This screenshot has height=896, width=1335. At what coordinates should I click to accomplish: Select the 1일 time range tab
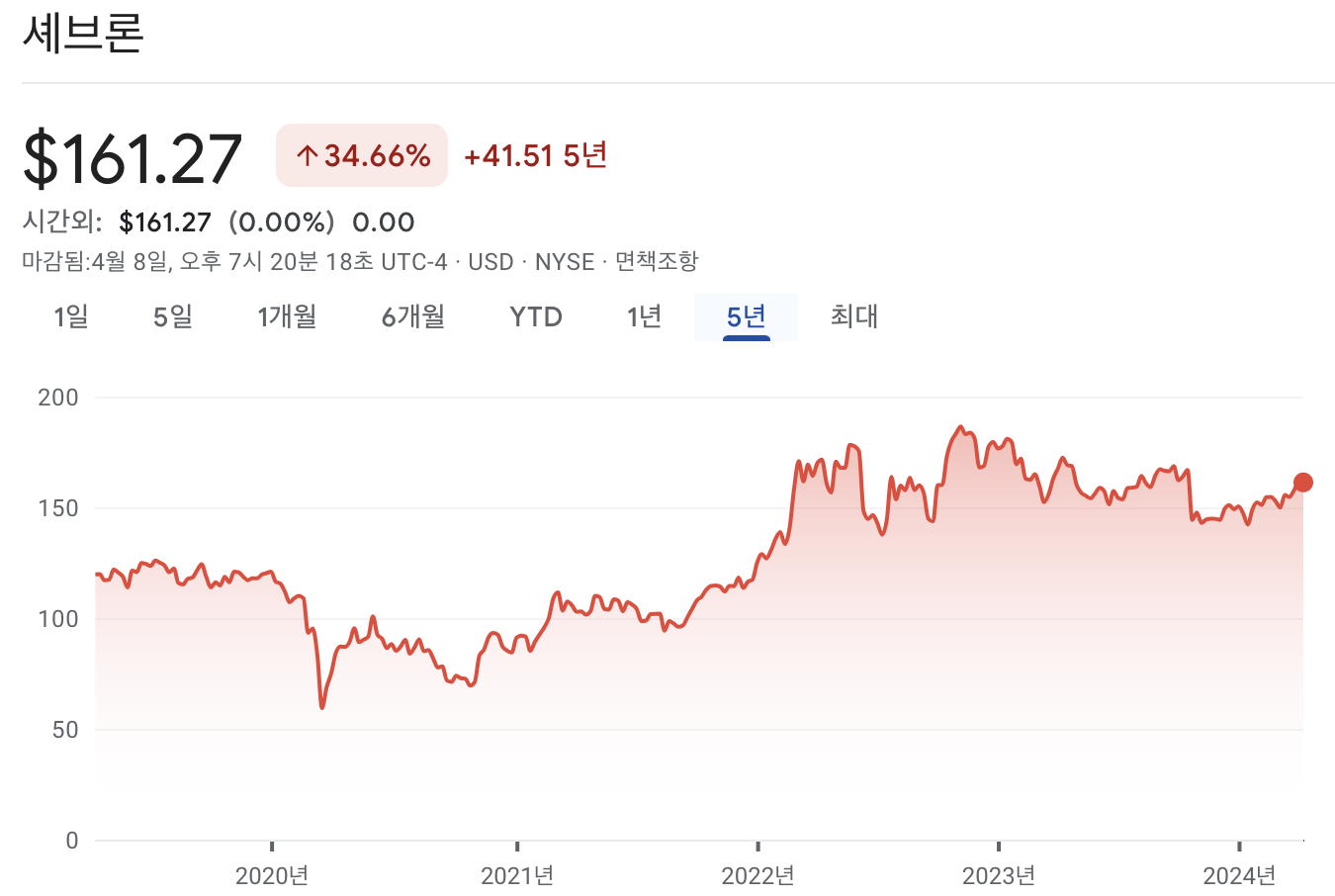[68, 316]
